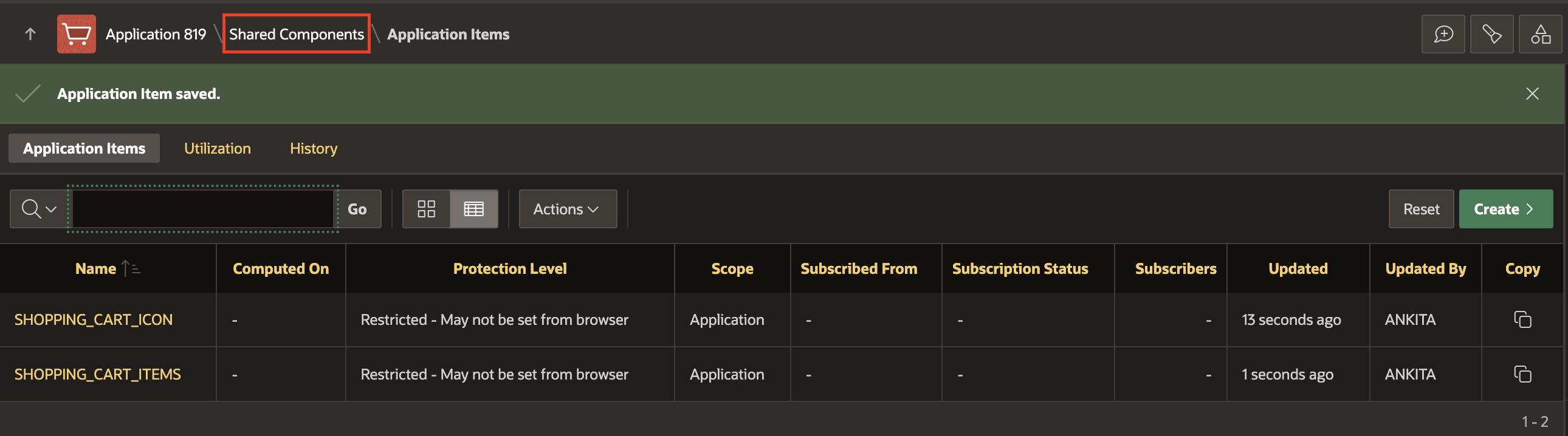Click the Reset button

click(x=1421, y=209)
